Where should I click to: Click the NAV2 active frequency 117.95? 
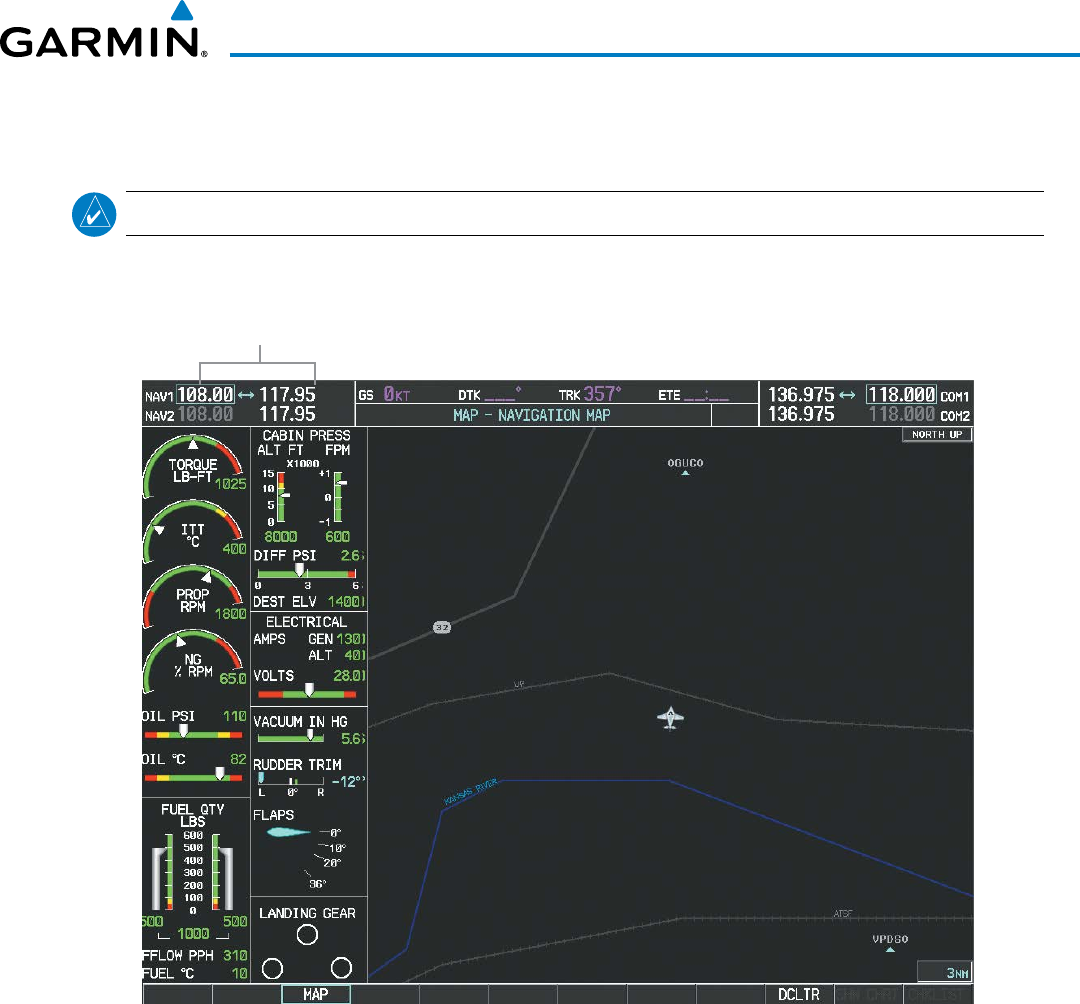pyautogui.click(x=287, y=414)
